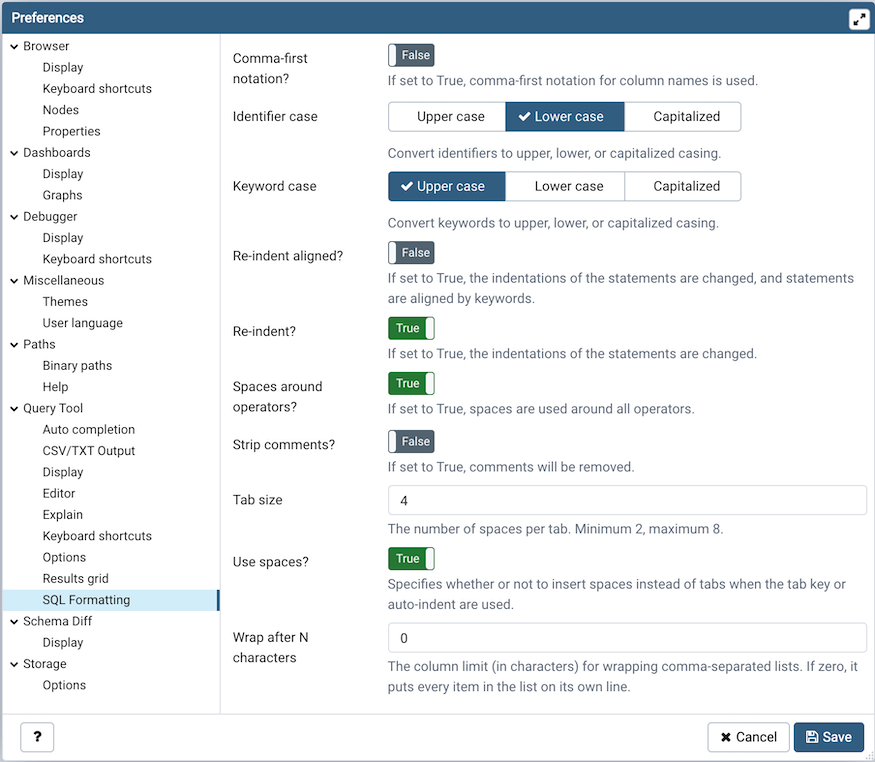Turn off the Re-indent switch

point(411,328)
